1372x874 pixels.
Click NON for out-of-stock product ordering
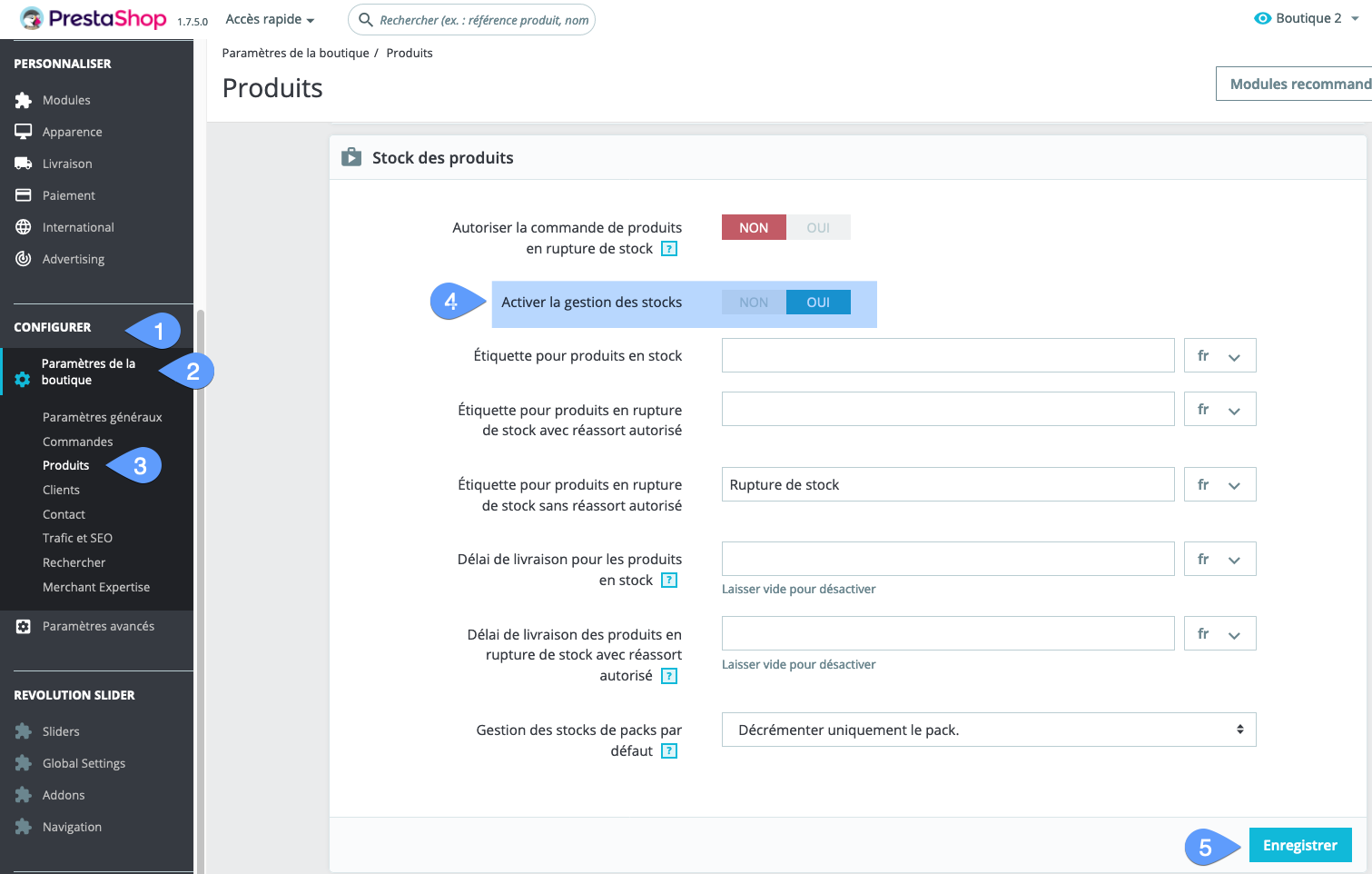pos(754,228)
